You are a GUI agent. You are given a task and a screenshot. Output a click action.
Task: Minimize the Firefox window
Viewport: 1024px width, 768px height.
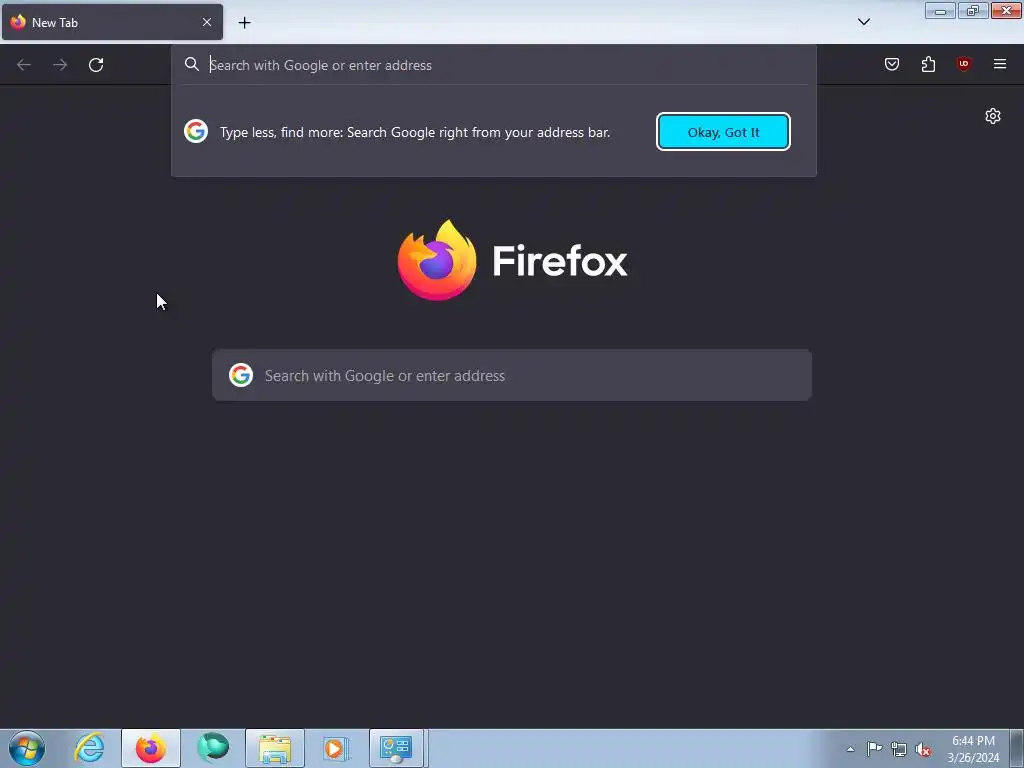tap(940, 10)
